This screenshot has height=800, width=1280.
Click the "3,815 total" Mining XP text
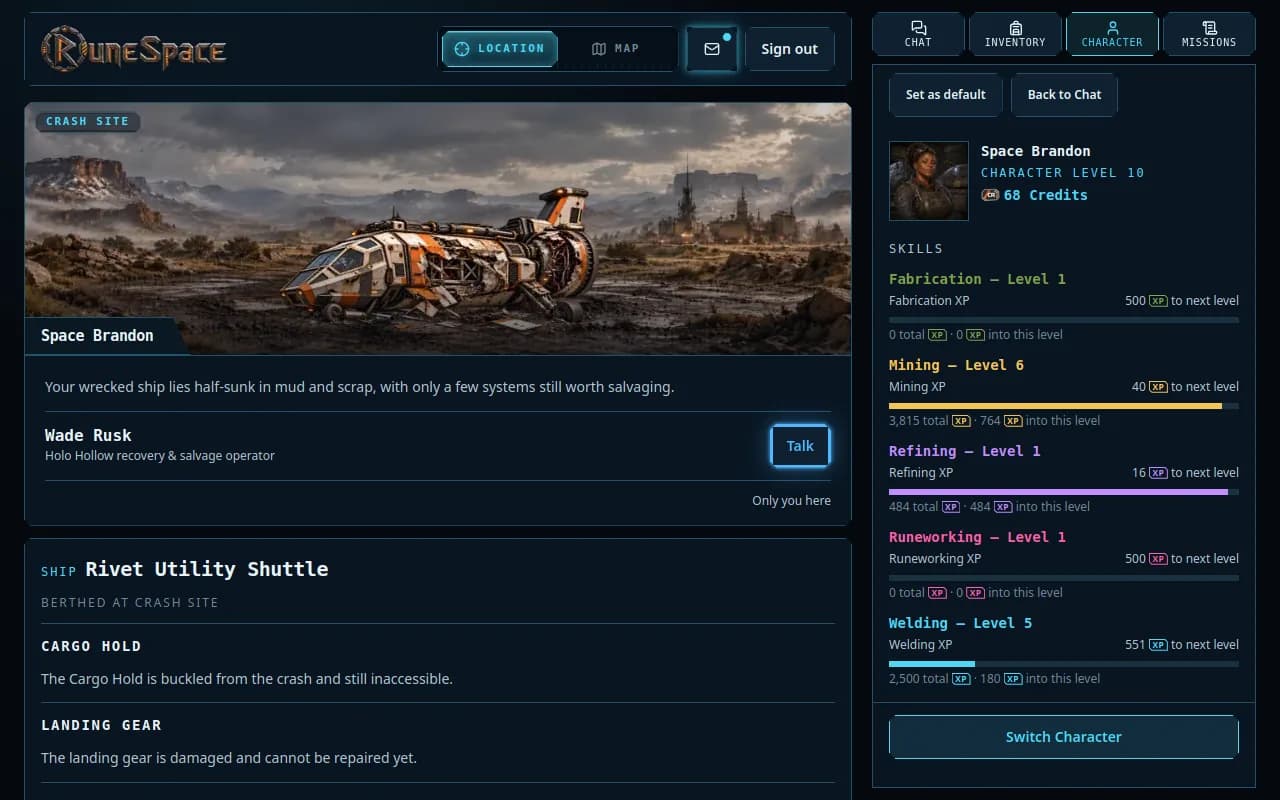[918, 421]
